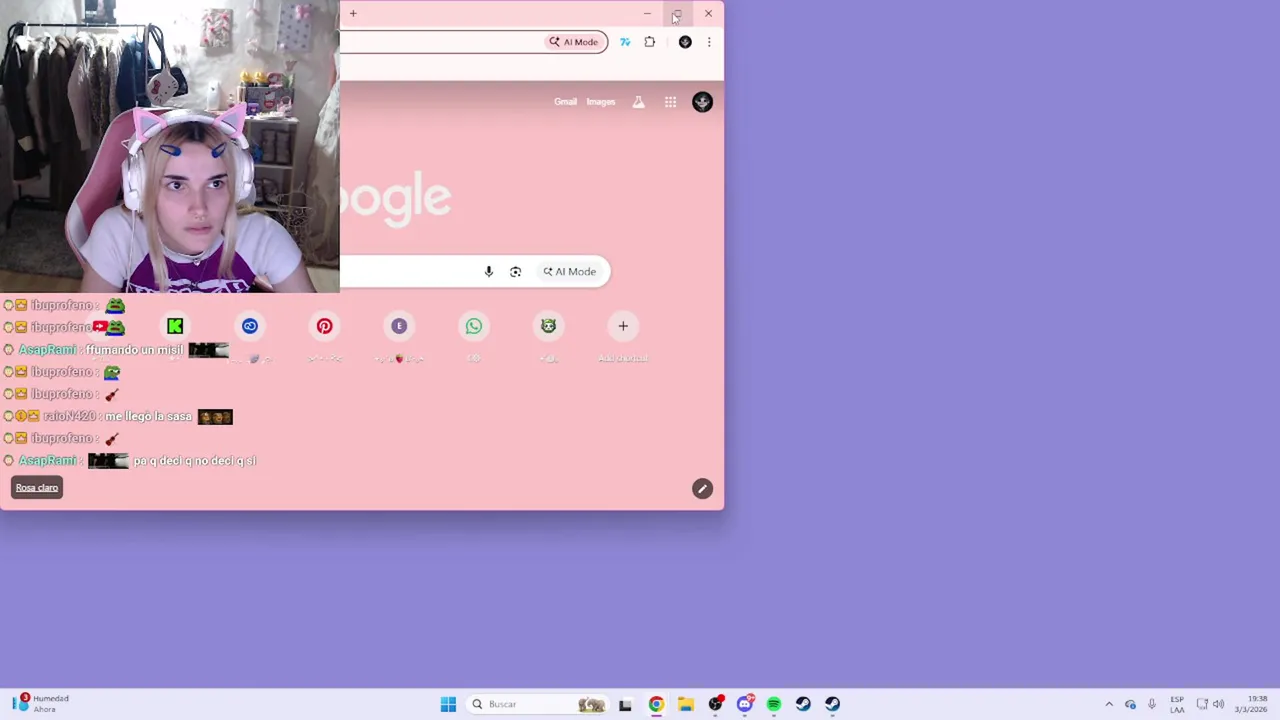Open the WhatsApp shortcut tile
This screenshot has height=720, width=1280.
[x=474, y=326]
